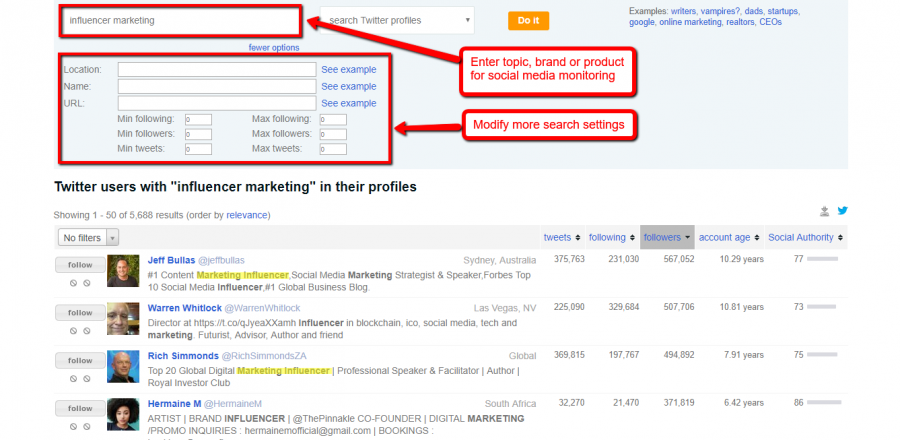The height and width of the screenshot is (440, 900).
Task: Open the @WarrenWhitlock handle
Action: coord(262,308)
